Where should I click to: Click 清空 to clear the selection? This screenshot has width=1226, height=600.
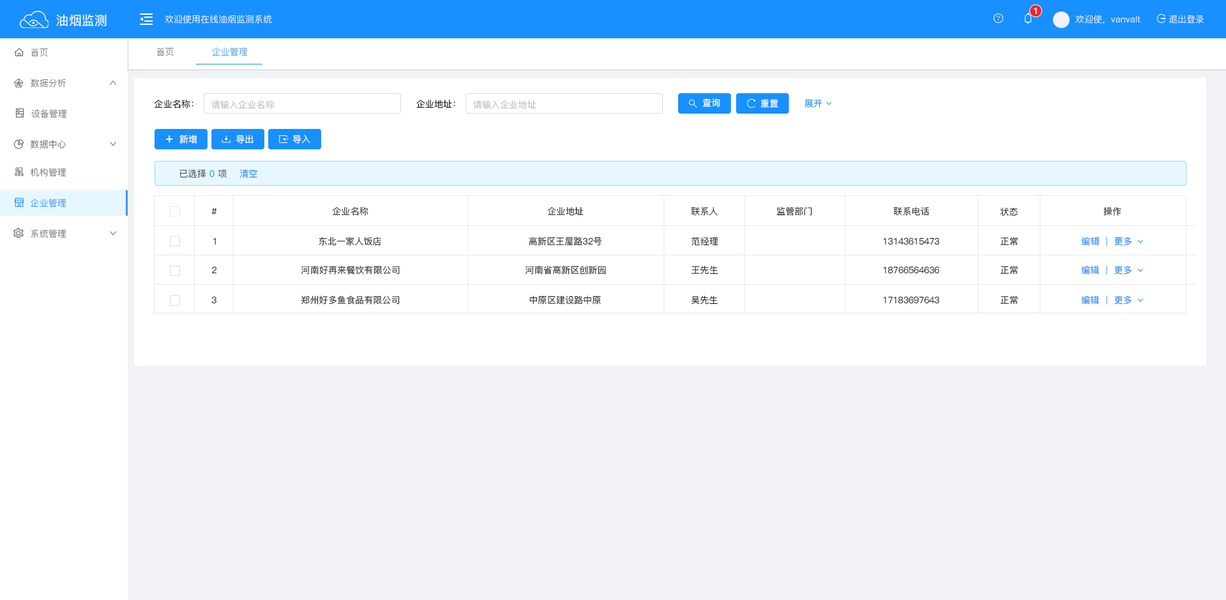click(248, 174)
